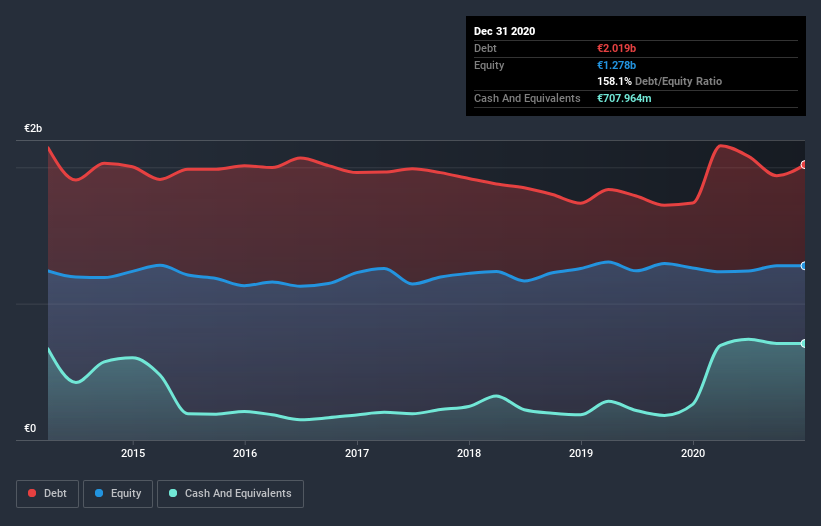Click the 2016 x-axis label
Viewport: 821px width, 526px height.
245,453
